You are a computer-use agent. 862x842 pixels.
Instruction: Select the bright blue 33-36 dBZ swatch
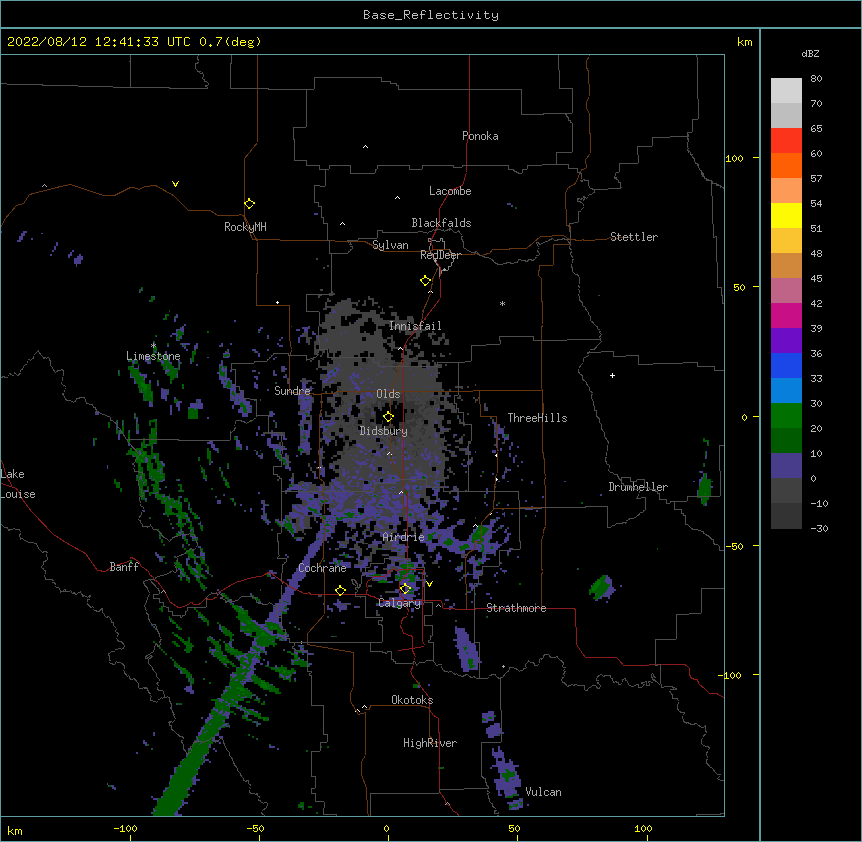click(x=786, y=365)
